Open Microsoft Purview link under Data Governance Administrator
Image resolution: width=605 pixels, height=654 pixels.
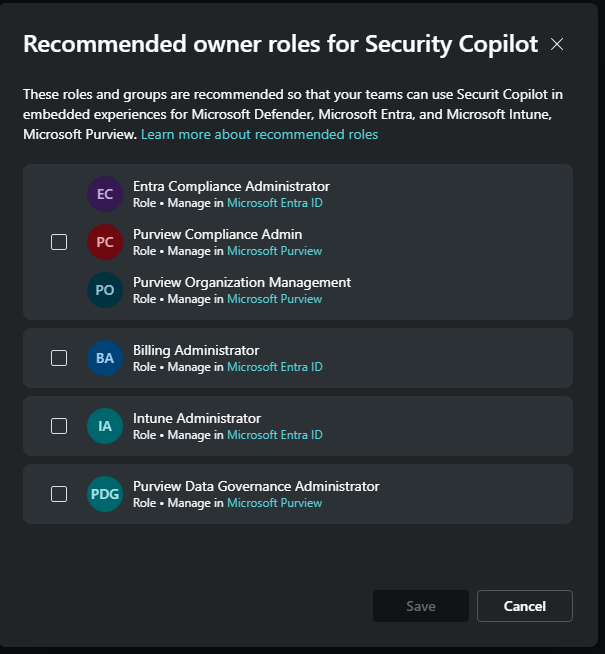click(x=274, y=503)
